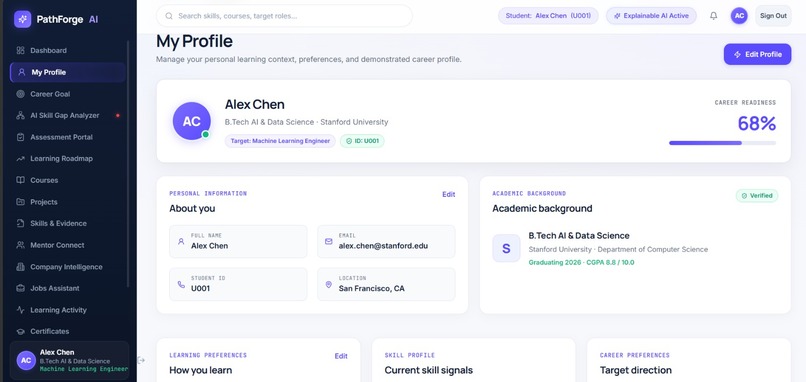Image resolution: width=806 pixels, height=382 pixels.
Task: Click the Skills & Evidence icon
Action: [21, 224]
